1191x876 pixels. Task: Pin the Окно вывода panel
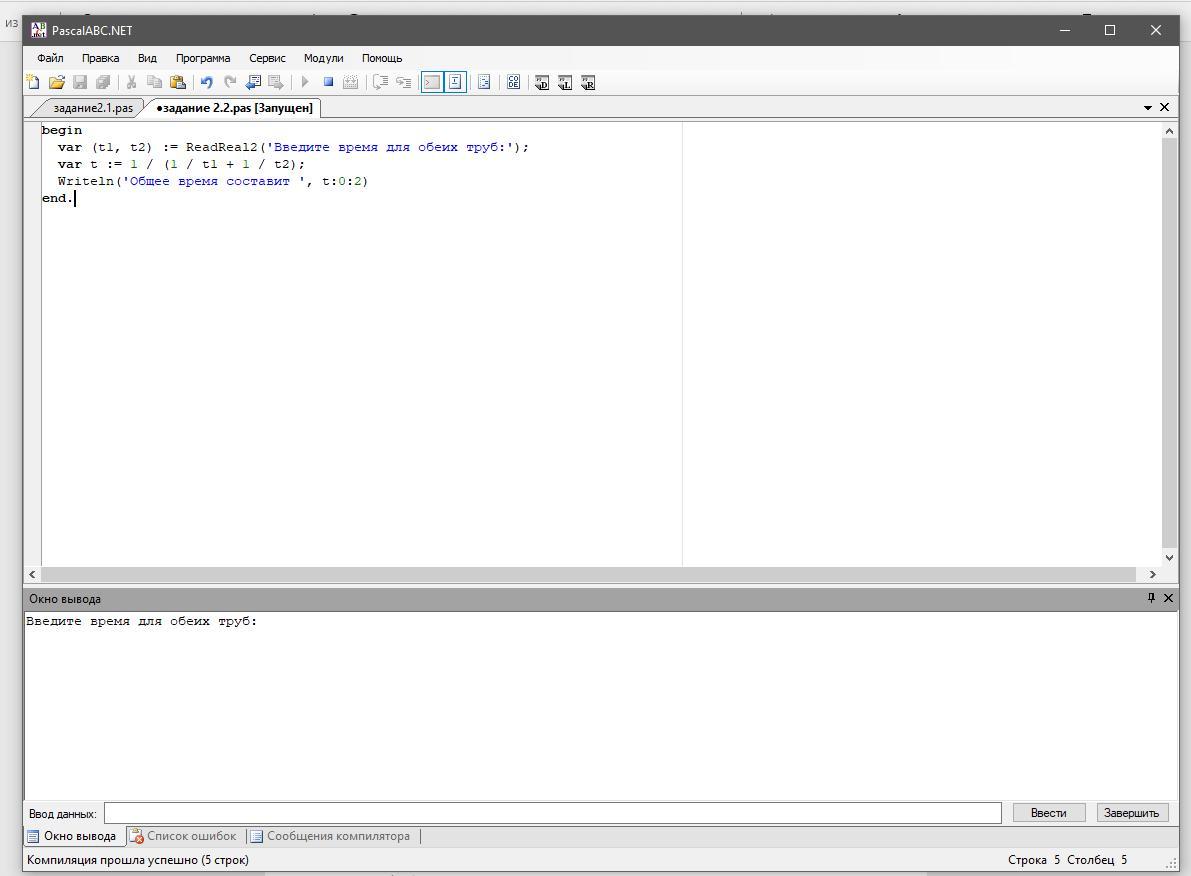(1151, 598)
